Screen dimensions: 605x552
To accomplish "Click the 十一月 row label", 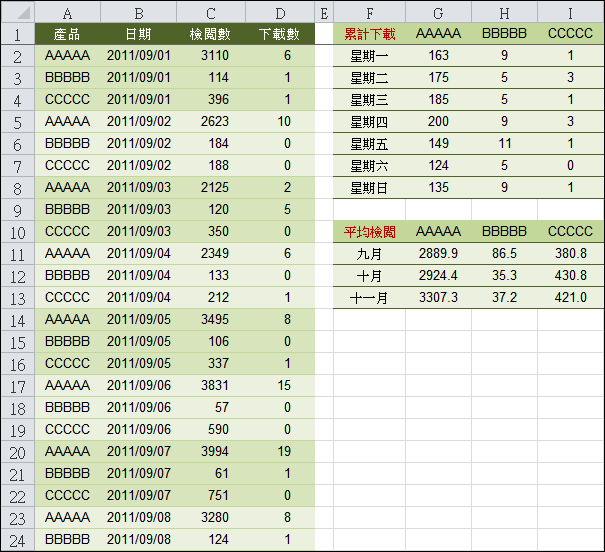I will pyautogui.click(x=370, y=297).
